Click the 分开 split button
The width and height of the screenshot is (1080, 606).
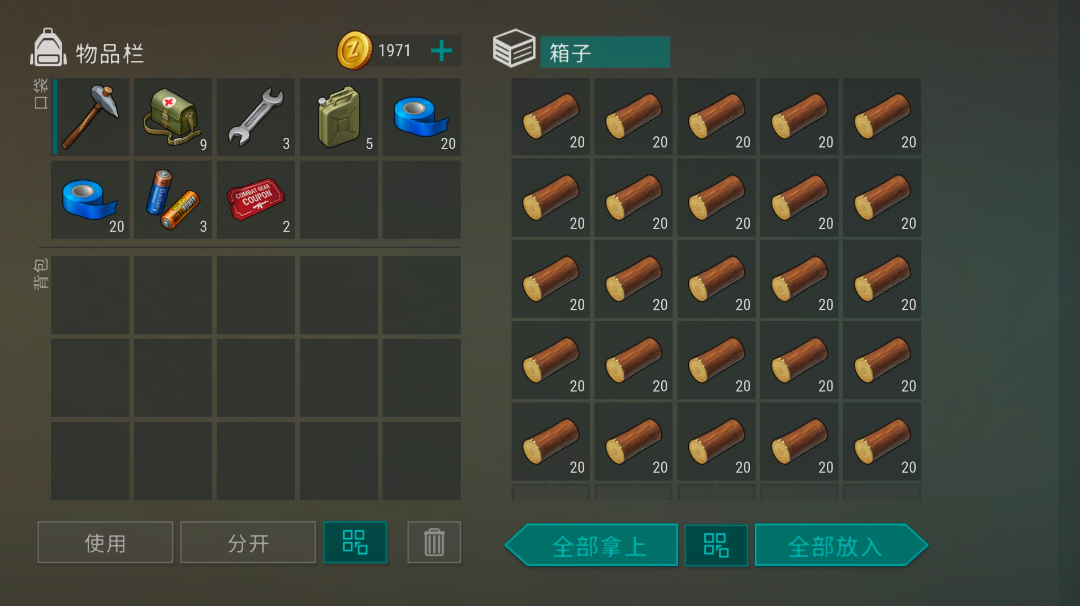click(248, 543)
